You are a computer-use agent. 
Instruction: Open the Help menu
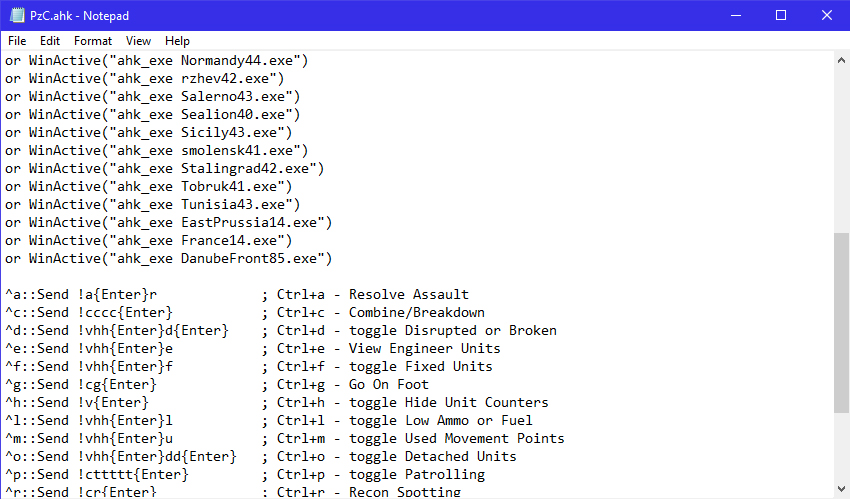(177, 41)
